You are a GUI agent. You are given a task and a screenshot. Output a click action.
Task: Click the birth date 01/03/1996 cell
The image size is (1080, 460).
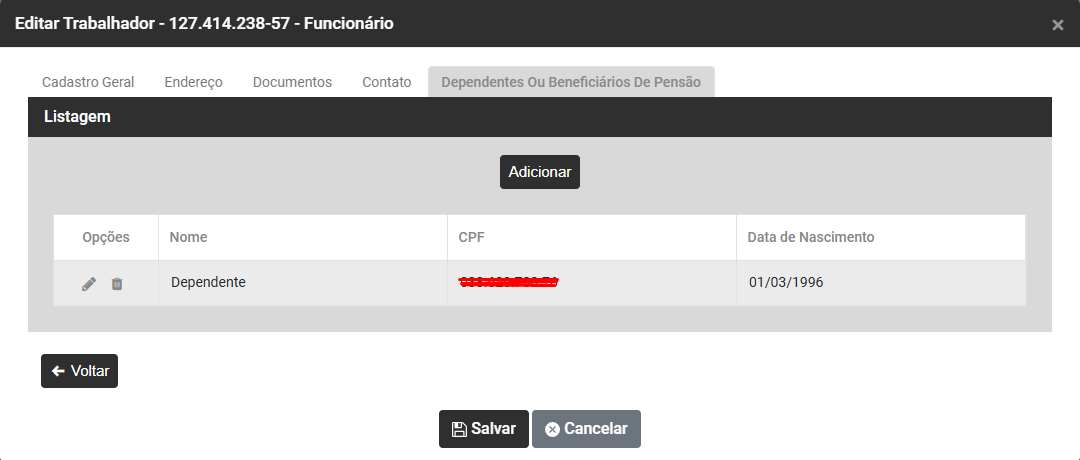[x=786, y=283]
